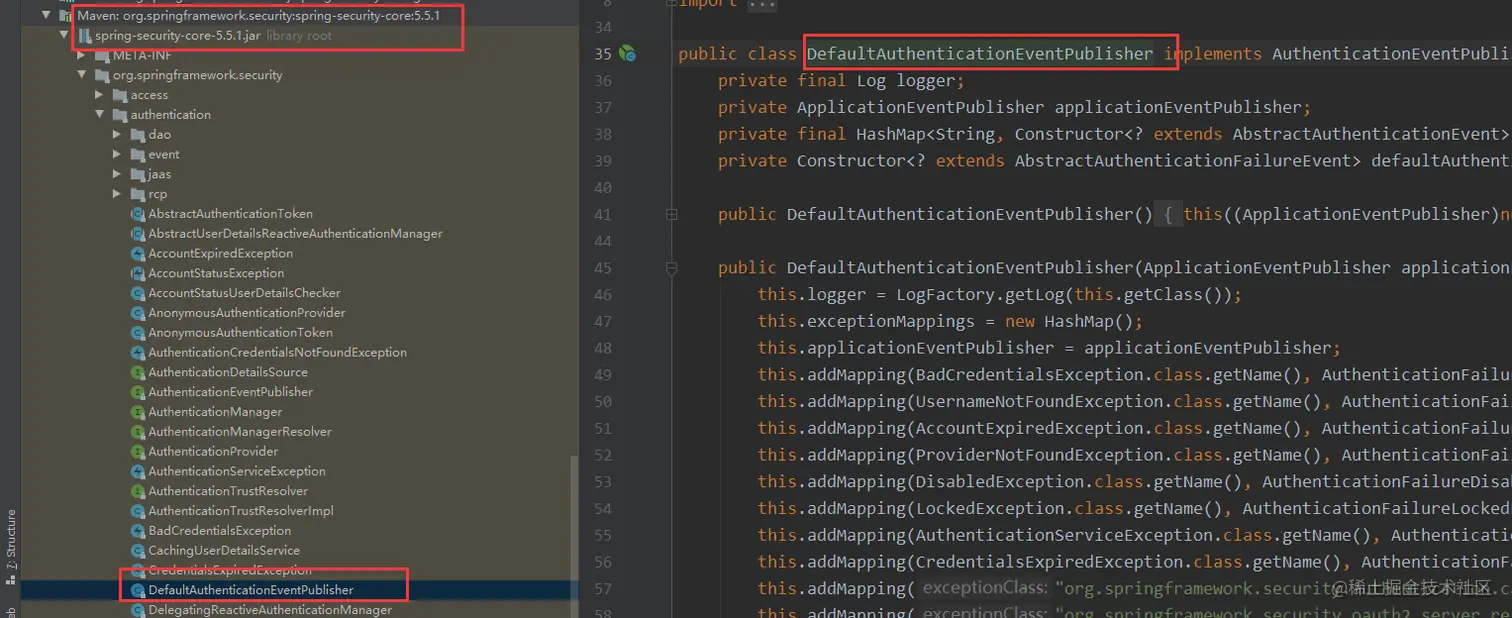Expand the rcp package arrow
Viewport: 1512px width, 618px height.
point(118,194)
